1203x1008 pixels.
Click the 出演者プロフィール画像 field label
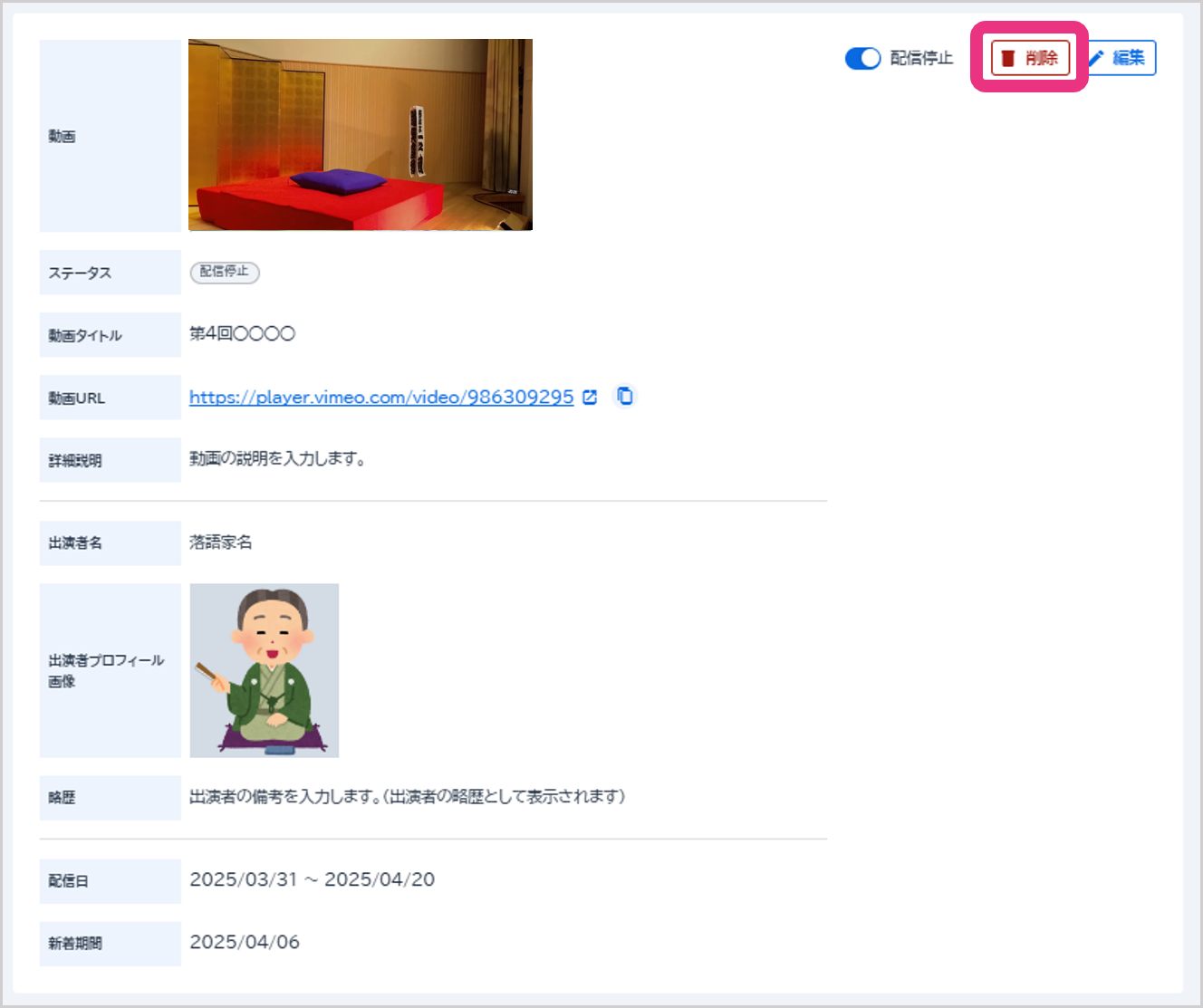[x=105, y=670]
